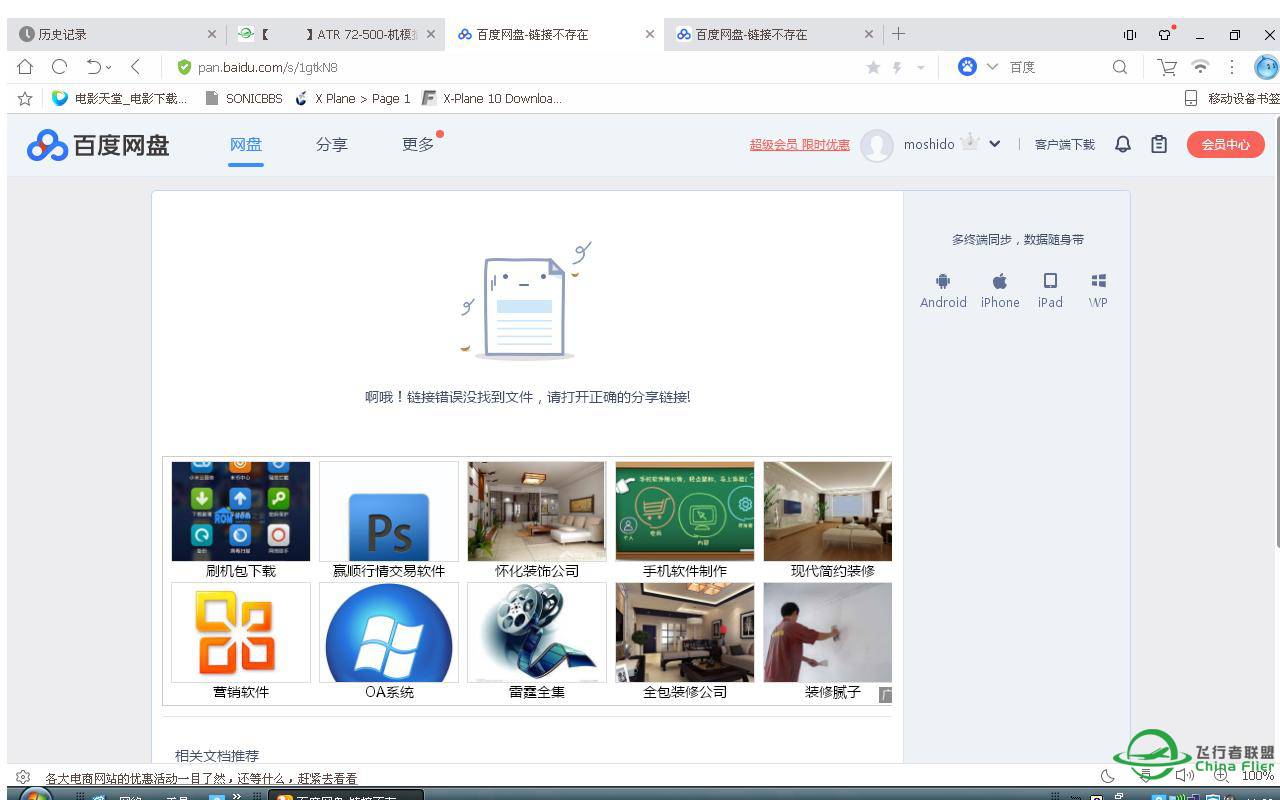
Task: Click the iPhone Apple icon
Action: click(1000, 281)
